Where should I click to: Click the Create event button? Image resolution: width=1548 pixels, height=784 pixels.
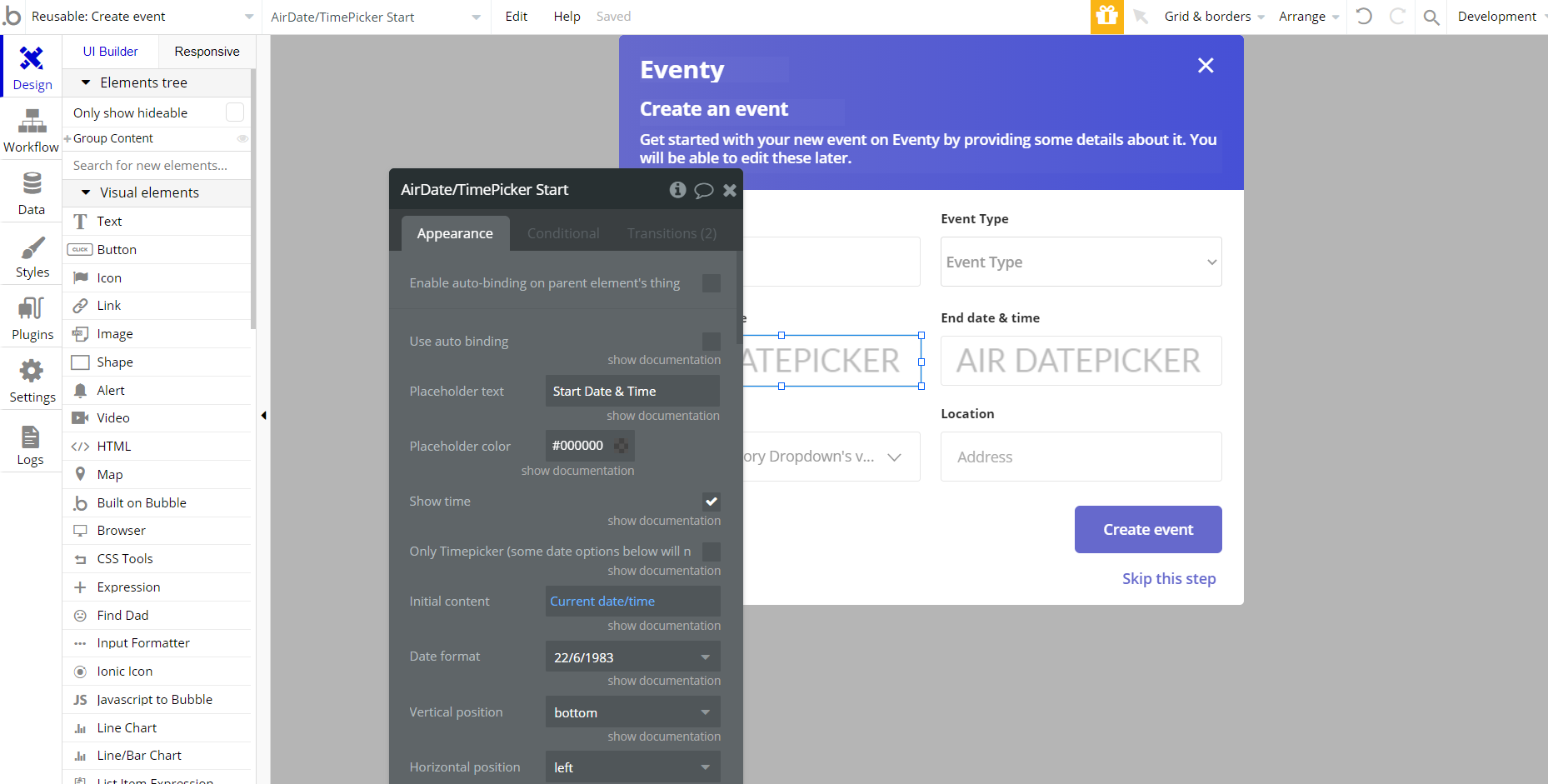pos(1147,530)
